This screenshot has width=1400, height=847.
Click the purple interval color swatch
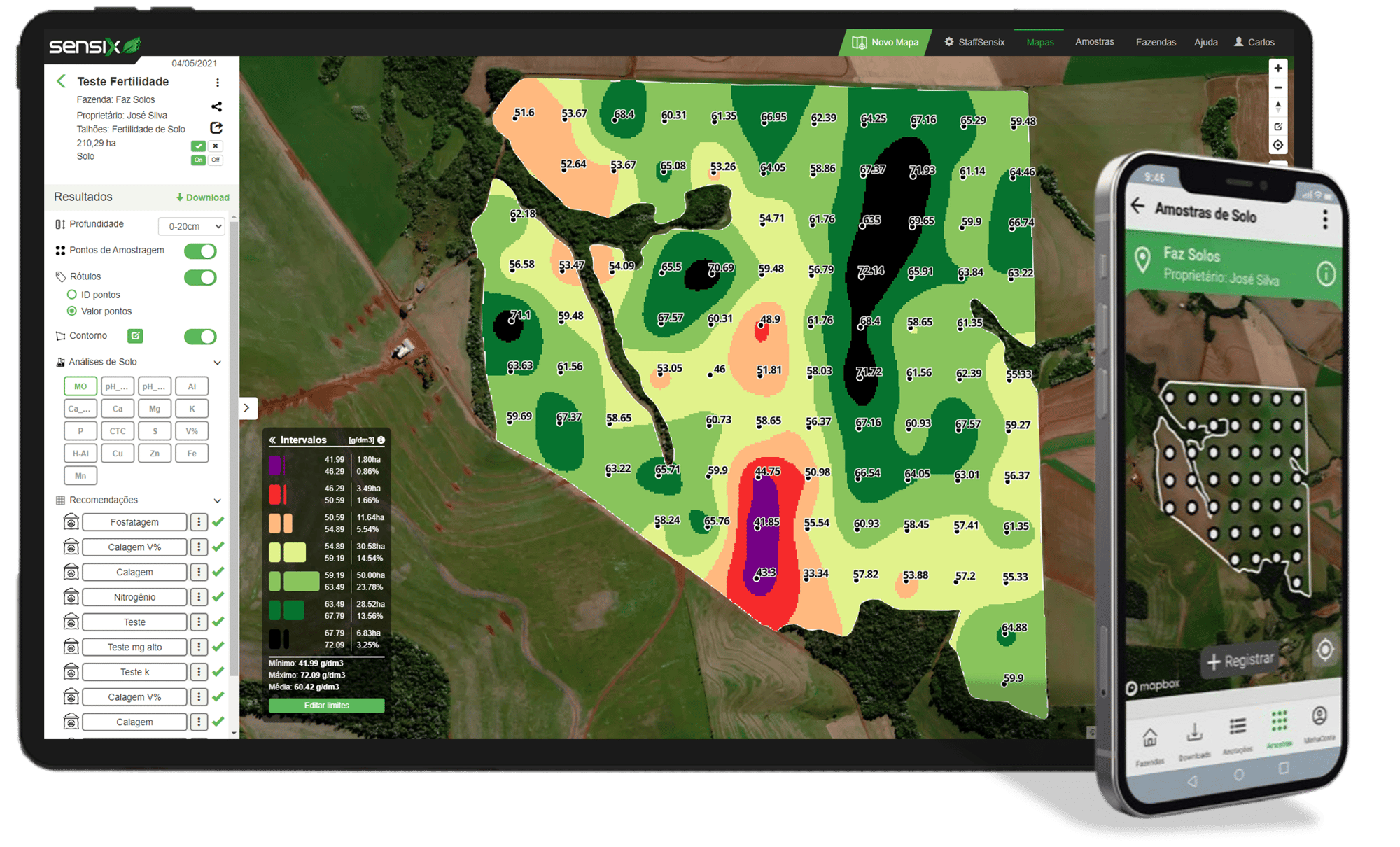tap(275, 465)
